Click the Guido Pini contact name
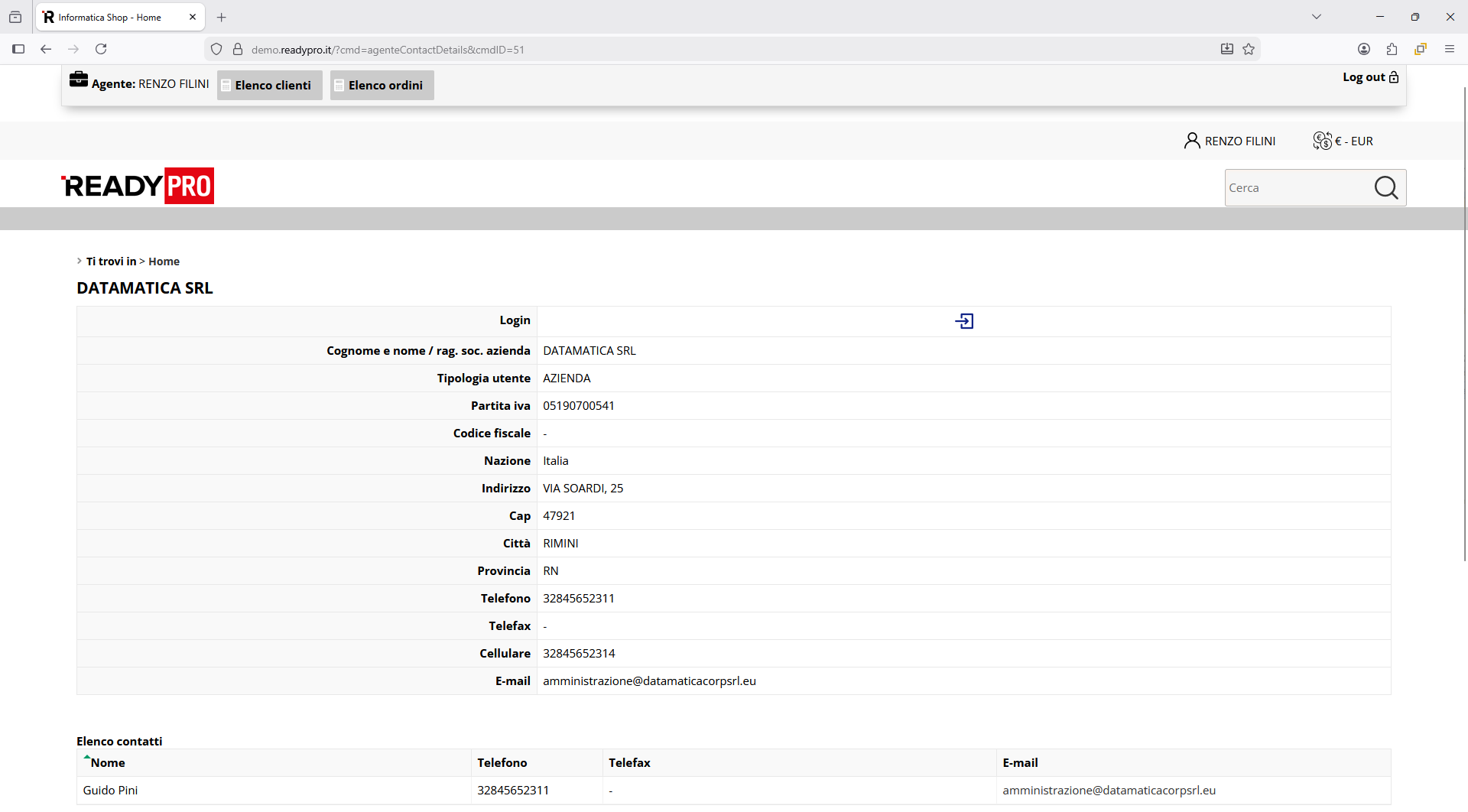The width and height of the screenshot is (1468, 812). pyautogui.click(x=110, y=791)
